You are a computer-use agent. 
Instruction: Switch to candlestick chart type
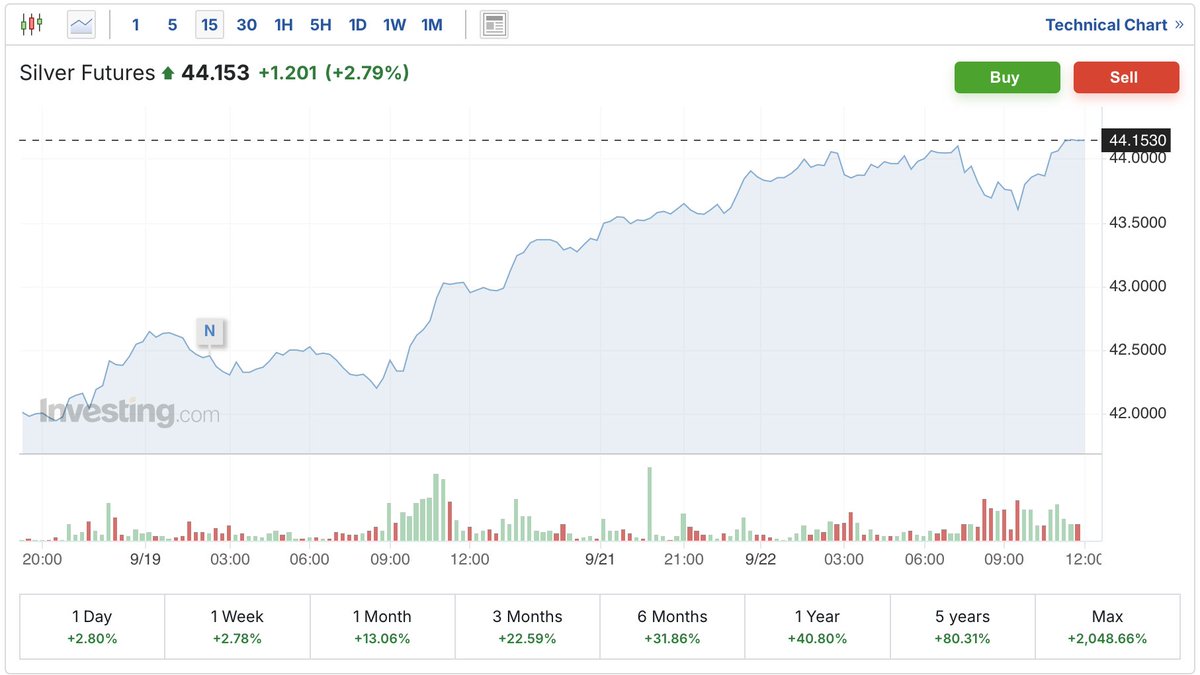(x=32, y=24)
